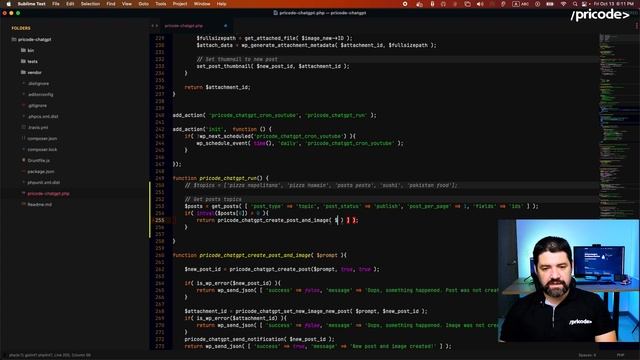640x360 pixels.
Task: Click the .travis.yml file icon
Action: click(24, 127)
